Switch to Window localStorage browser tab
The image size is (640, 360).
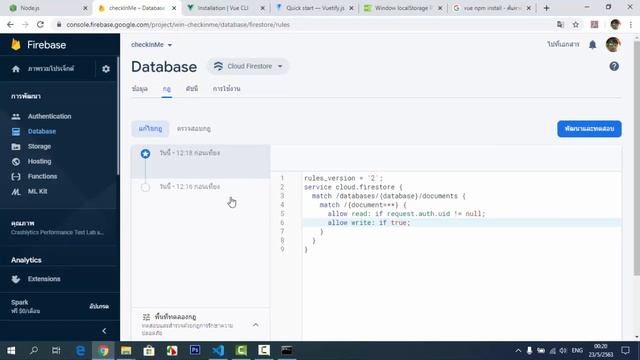click(x=403, y=8)
